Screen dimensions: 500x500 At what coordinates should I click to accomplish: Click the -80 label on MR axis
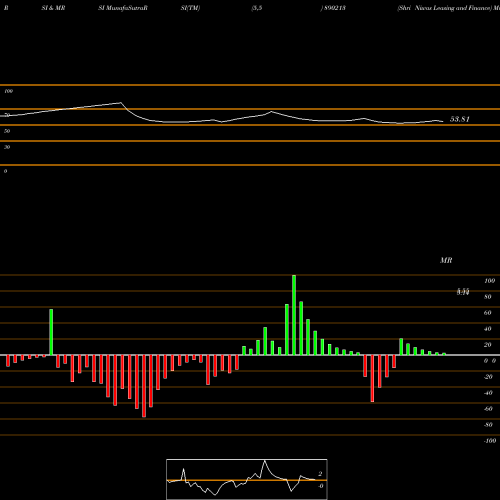click(x=488, y=425)
